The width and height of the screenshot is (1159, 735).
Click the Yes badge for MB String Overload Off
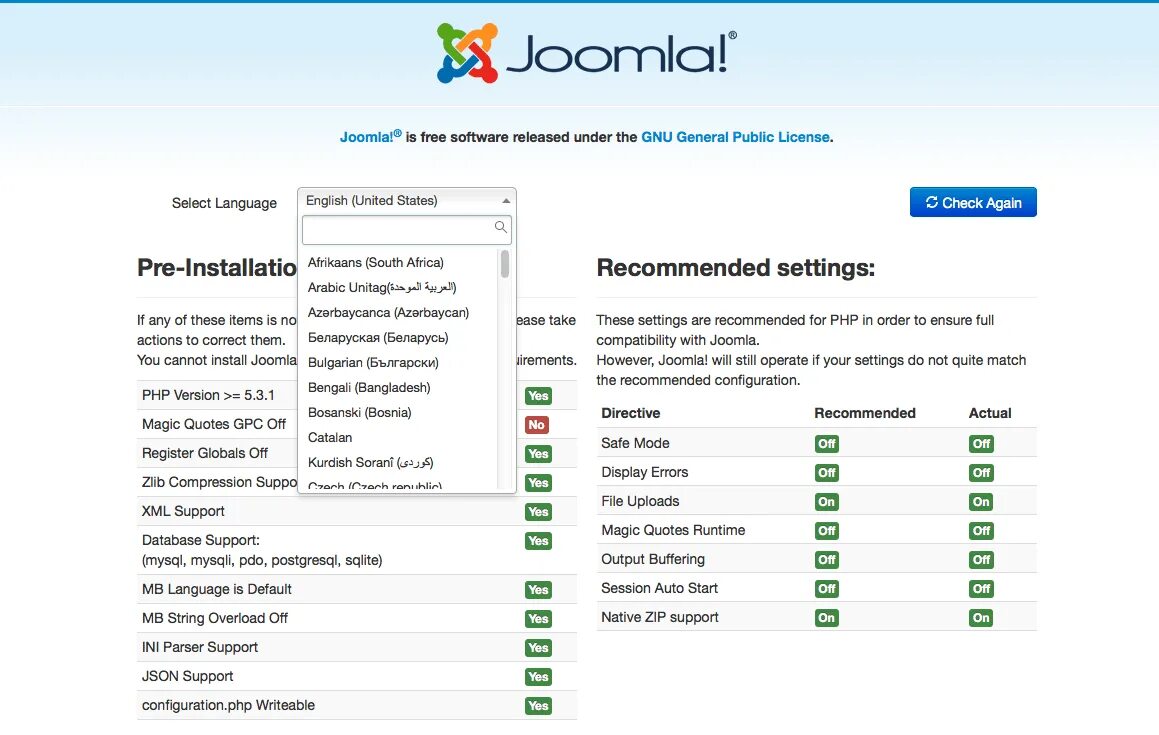click(x=538, y=619)
